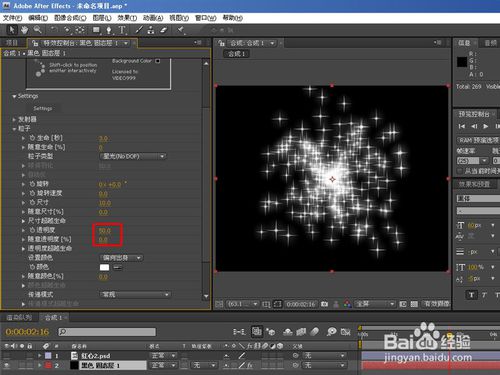This screenshot has height=375, width=500.
Task: Open blend mode dropdown for 红心2.psd layer
Action: tap(163, 356)
